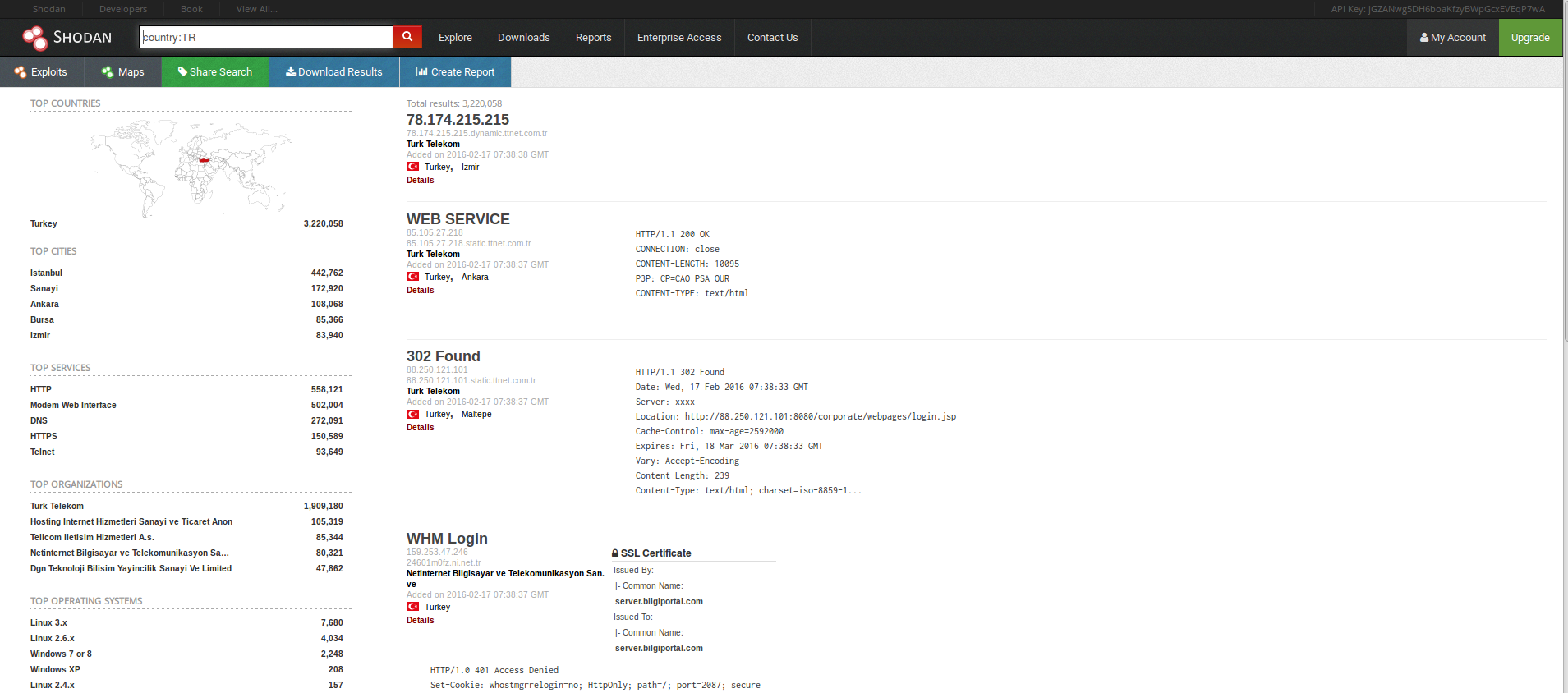Viewport: 1568px width, 693px height.
Task: Open Contact Us page
Action: point(773,38)
